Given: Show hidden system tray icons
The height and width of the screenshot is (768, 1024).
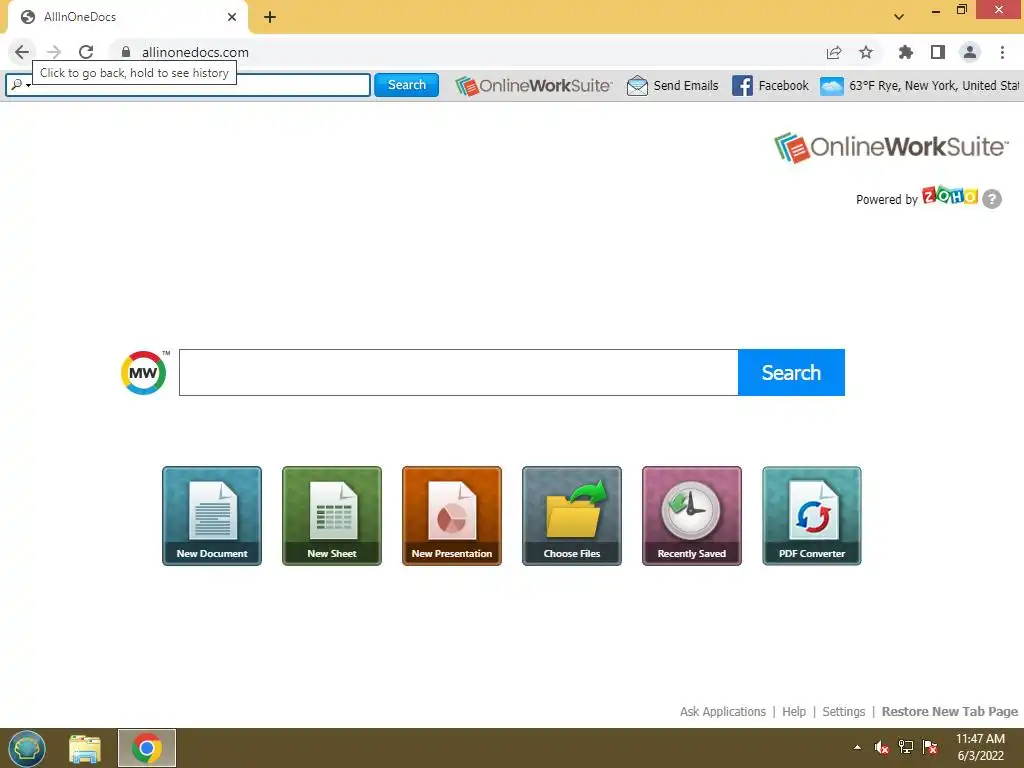Looking at the screenshot, I should coord(857,747).
